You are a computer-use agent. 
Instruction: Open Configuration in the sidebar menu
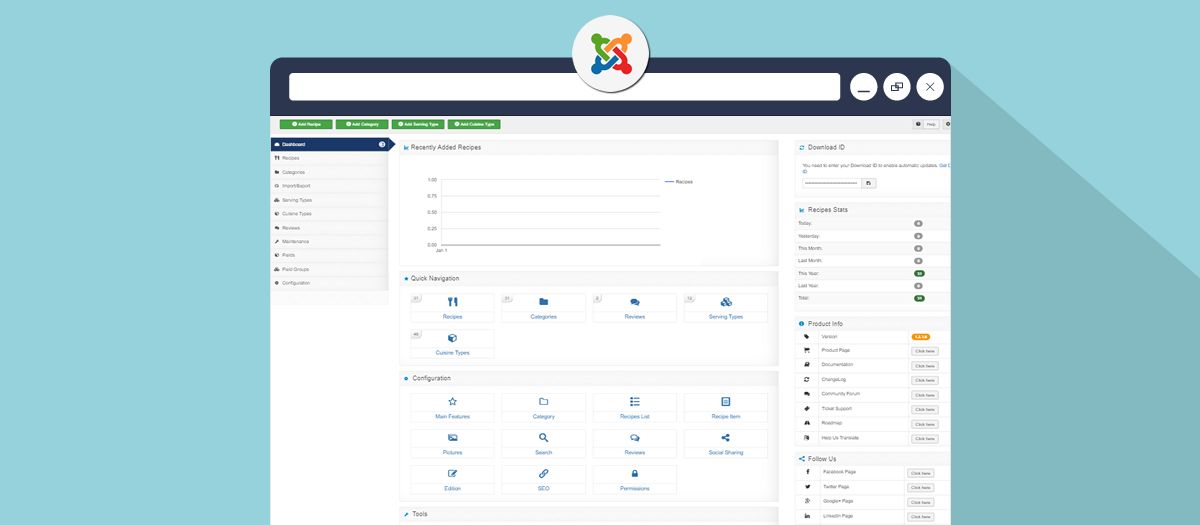click(x=329, y=283)
